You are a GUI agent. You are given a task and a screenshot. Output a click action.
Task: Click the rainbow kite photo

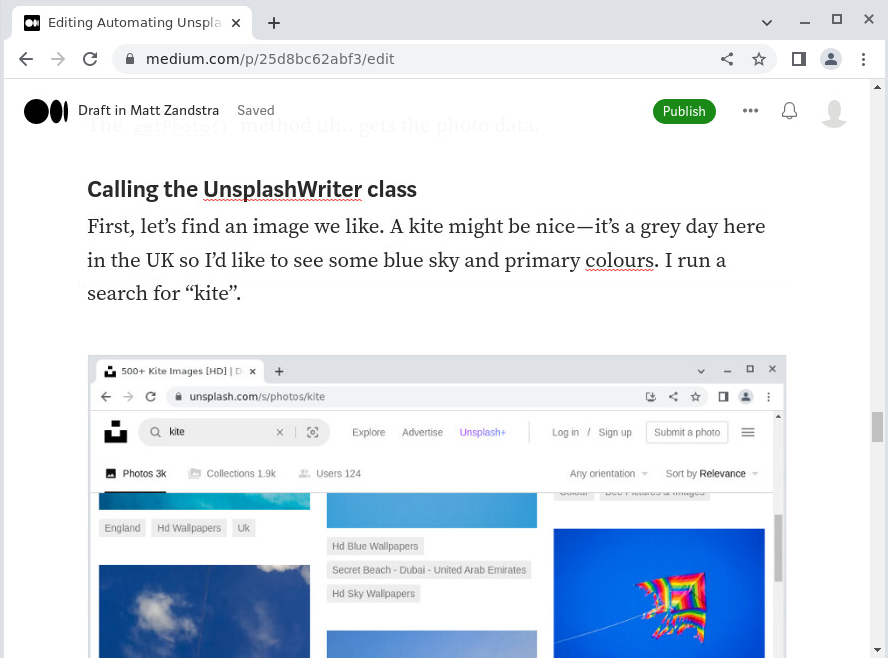659,593
